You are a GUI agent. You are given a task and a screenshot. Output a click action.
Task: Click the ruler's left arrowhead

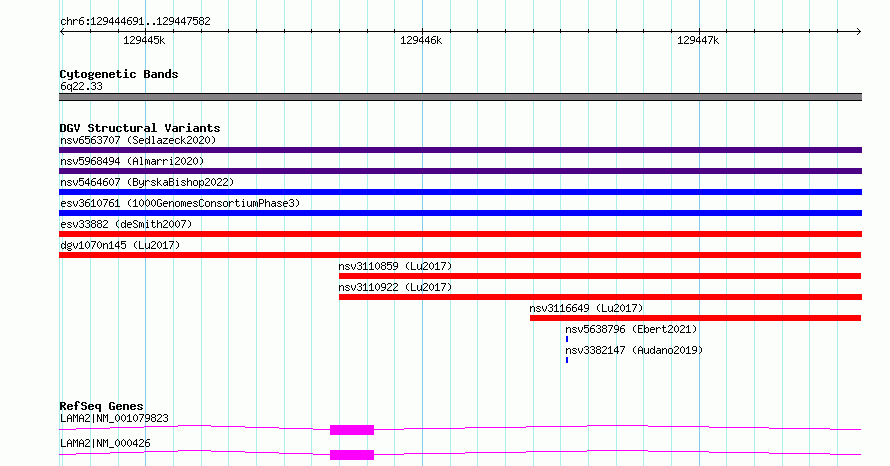point(62,32)
